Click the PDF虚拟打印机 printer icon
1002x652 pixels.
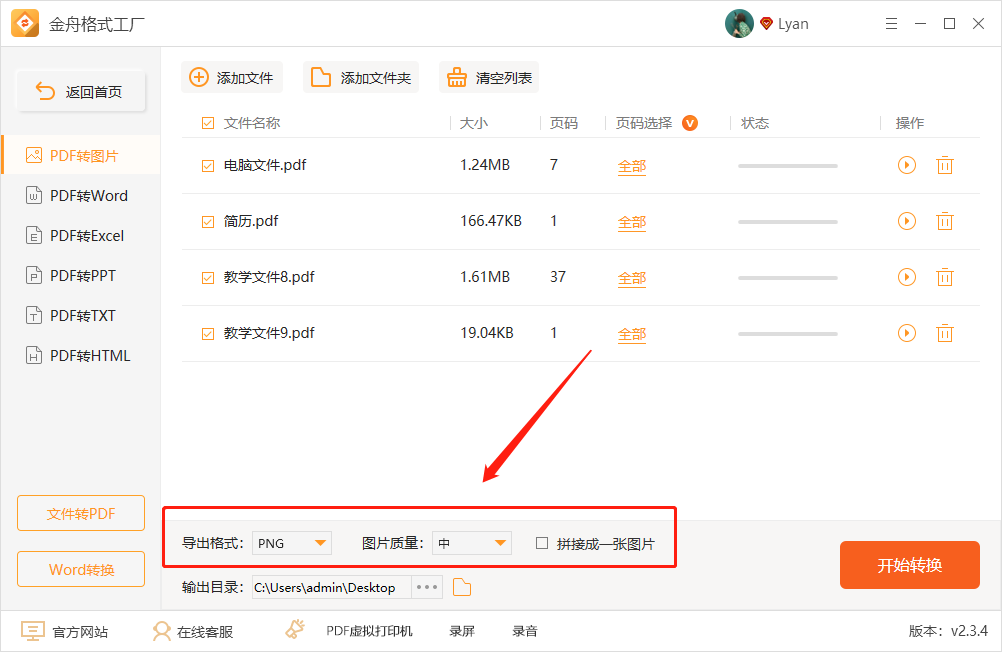[x=295, y=630]
